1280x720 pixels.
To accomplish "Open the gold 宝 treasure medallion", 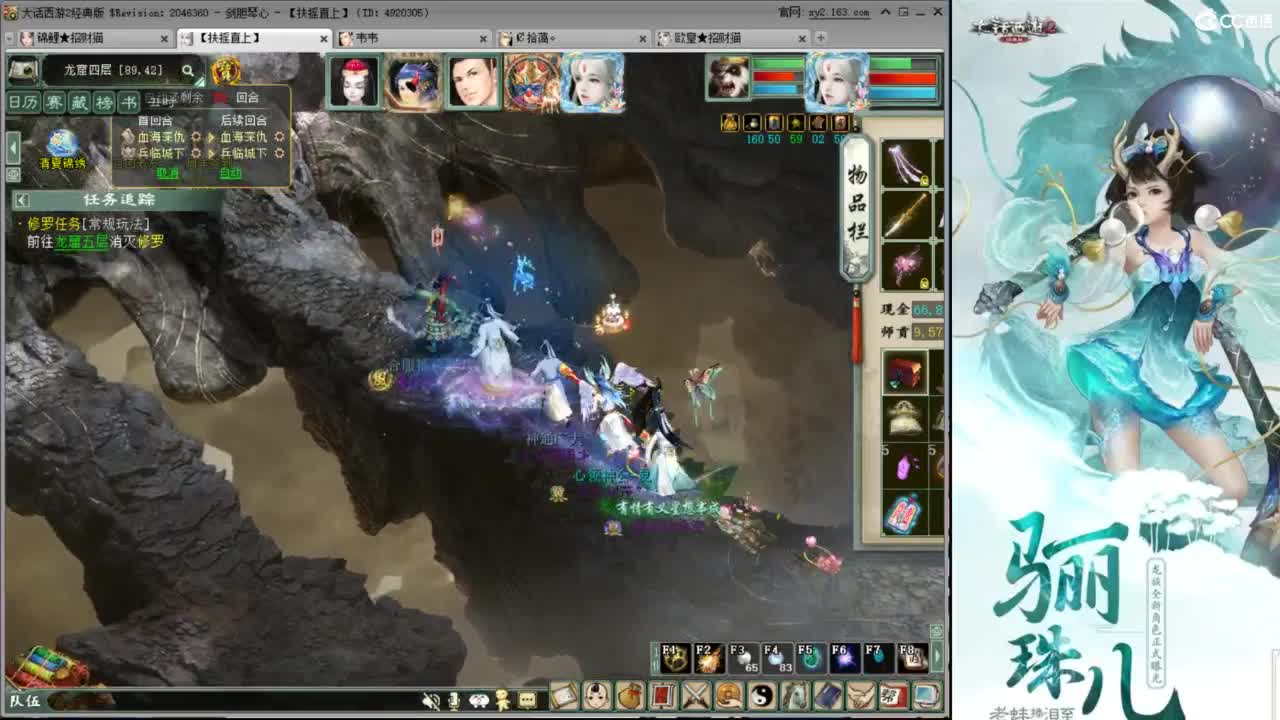I will click(226, 71).
